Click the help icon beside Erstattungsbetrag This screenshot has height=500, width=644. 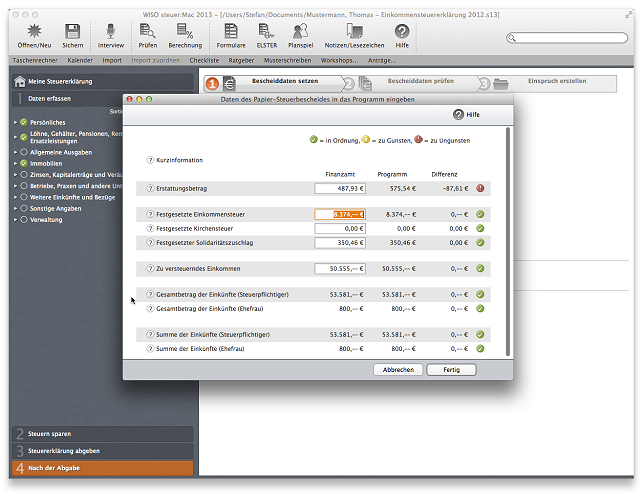pyautogui.click(x=150, y=188)
